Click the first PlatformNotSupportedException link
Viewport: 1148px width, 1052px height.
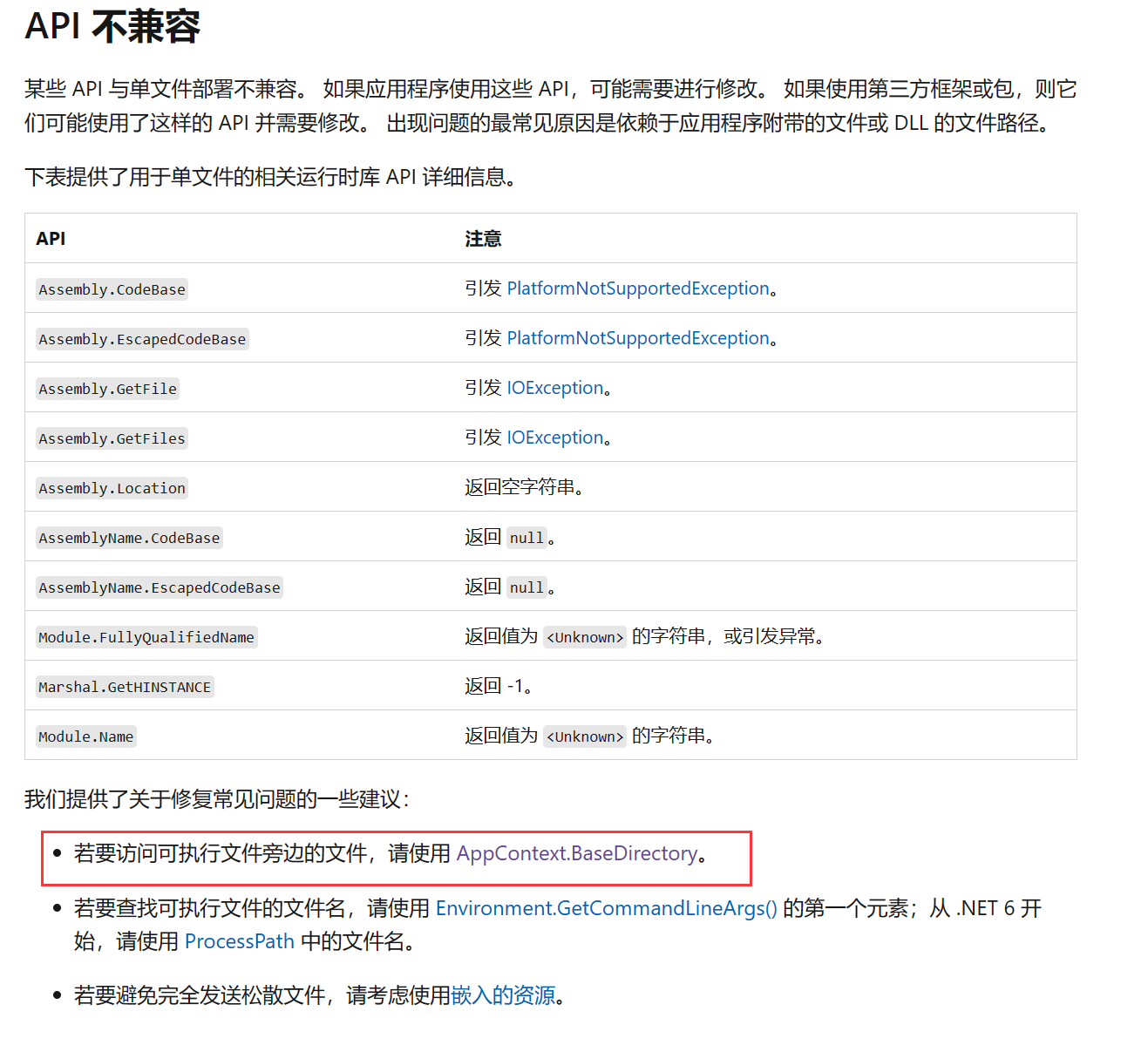coord(638,288)
